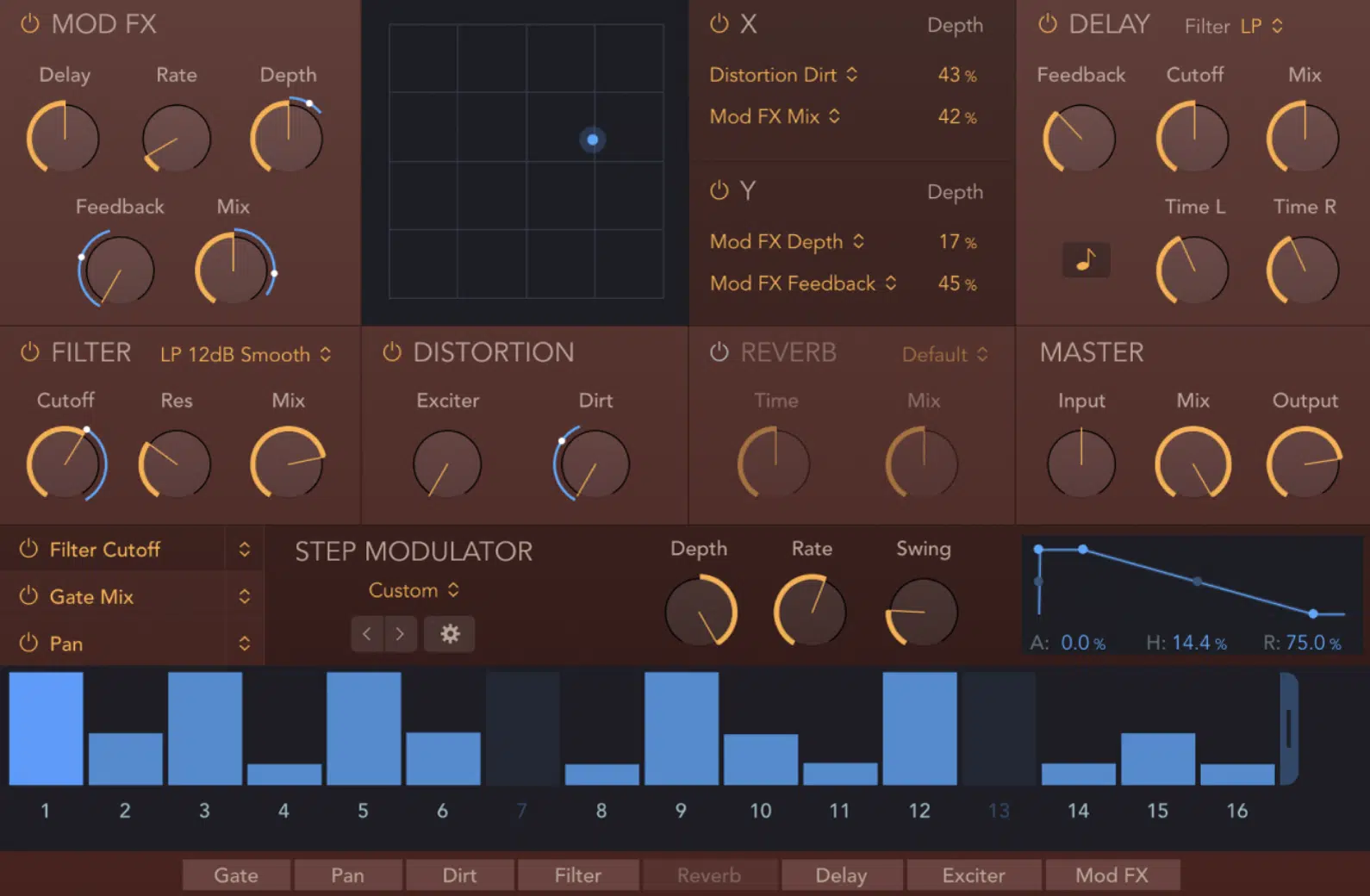
Task: Click the Filter Res knob
Action: [176, 464]
